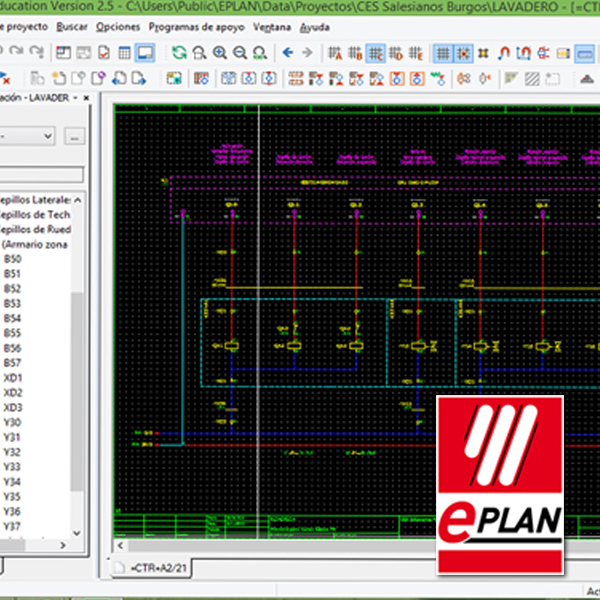The height and width of the screenshot is (600, 600).
Task: Click the hatched area toolbar icon
Action: (x=532, y=79)
